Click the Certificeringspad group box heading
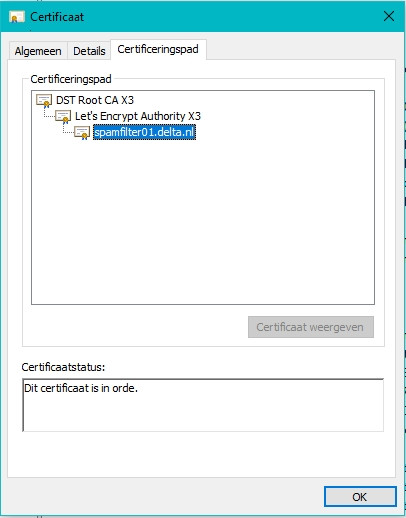This screenshot has height=518, width=406. click(x=71, y=79)
